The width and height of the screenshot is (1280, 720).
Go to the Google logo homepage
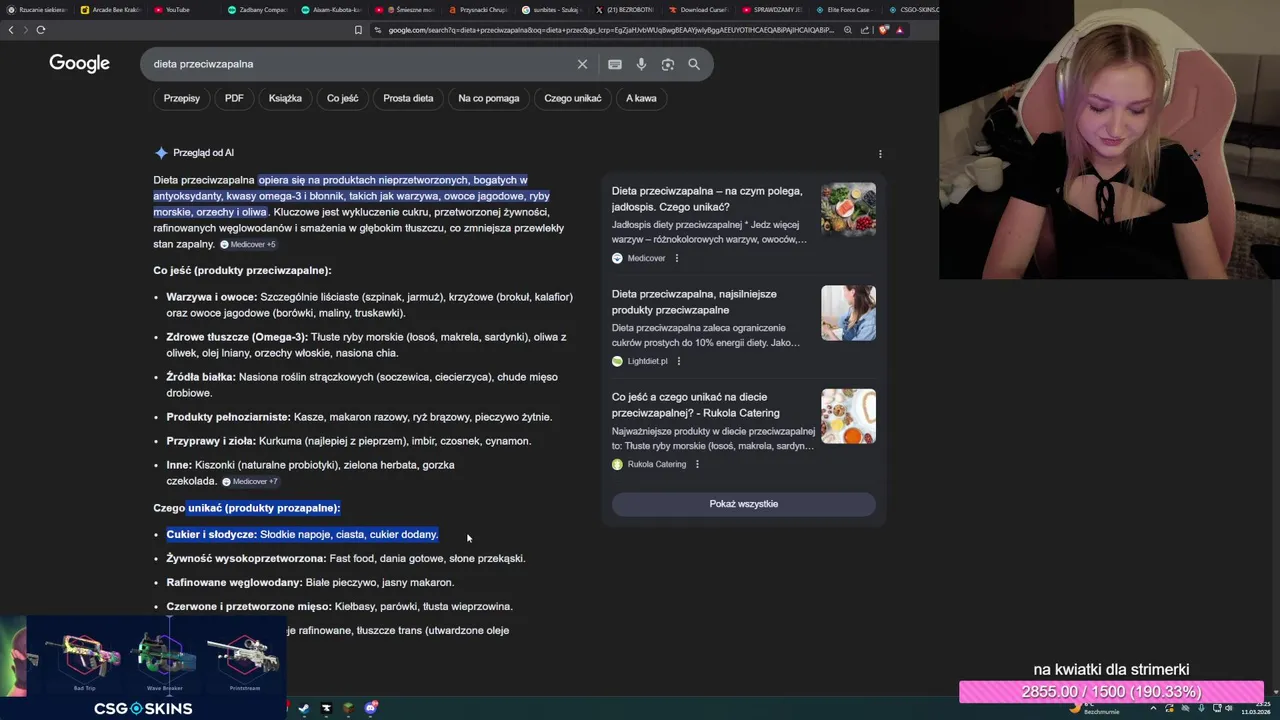79,64
